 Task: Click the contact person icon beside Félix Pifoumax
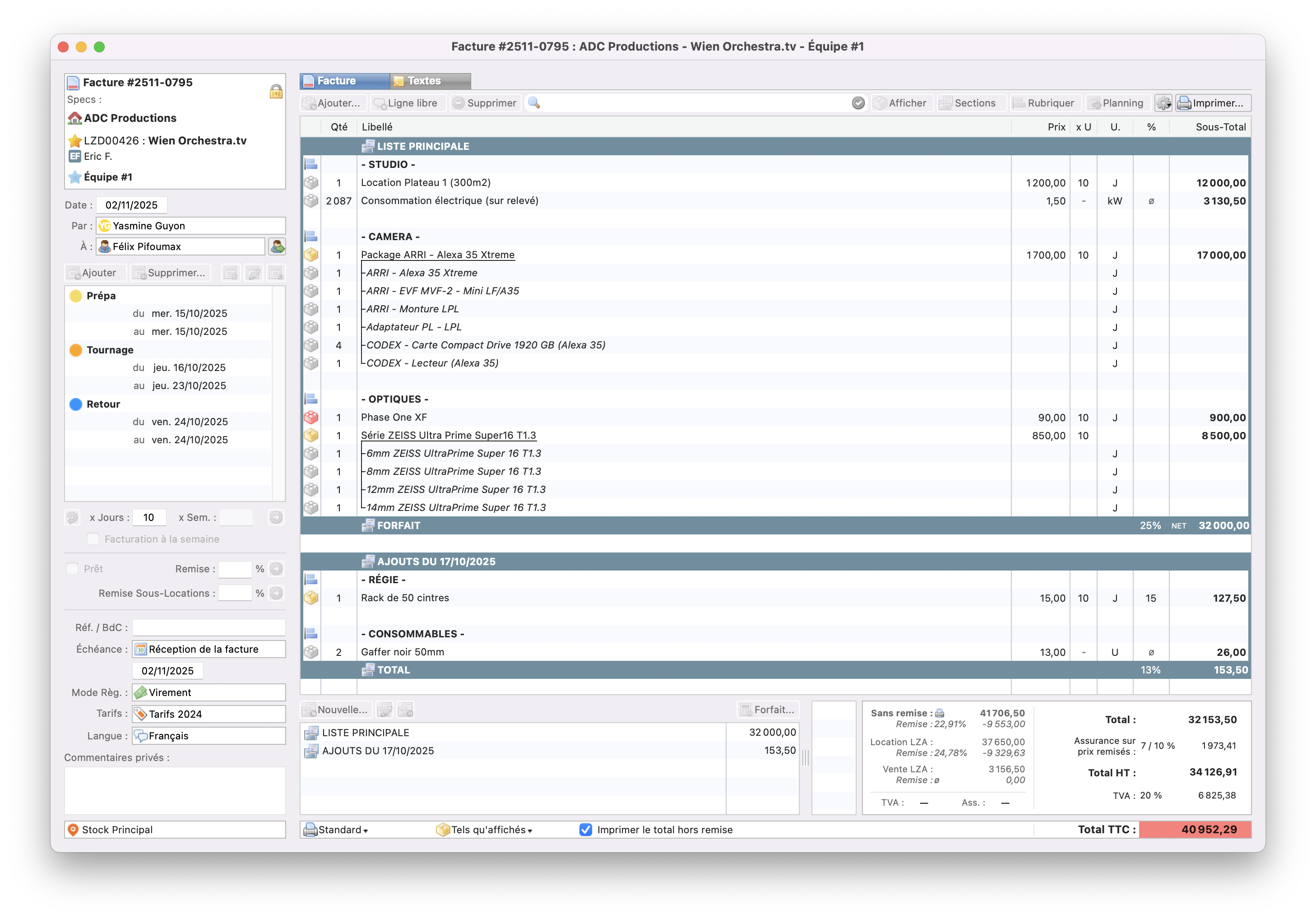[x=277, y=246]
